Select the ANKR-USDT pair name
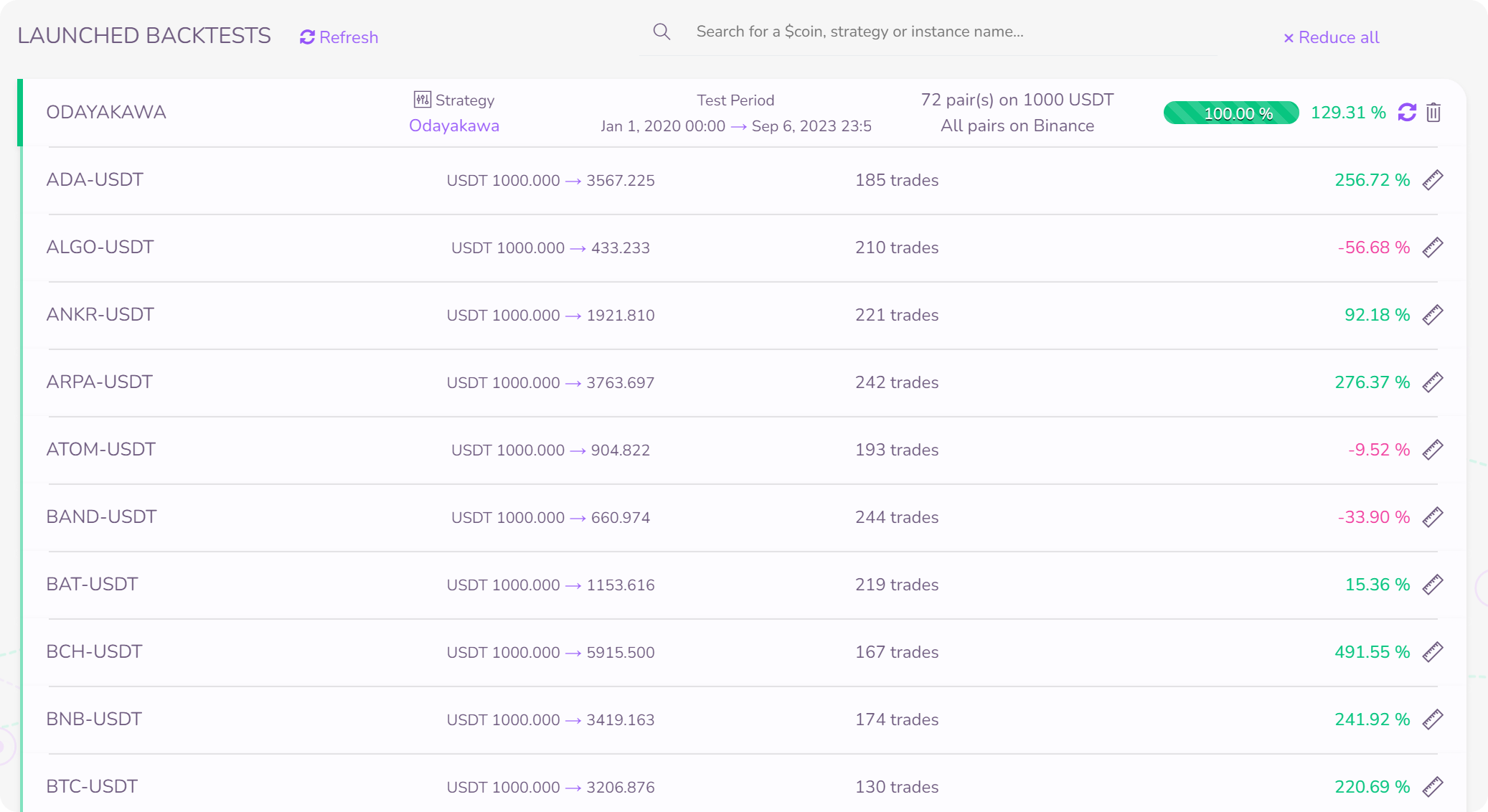The width and height of the screenshot is (1488, 812). click(x=100, y=315)
